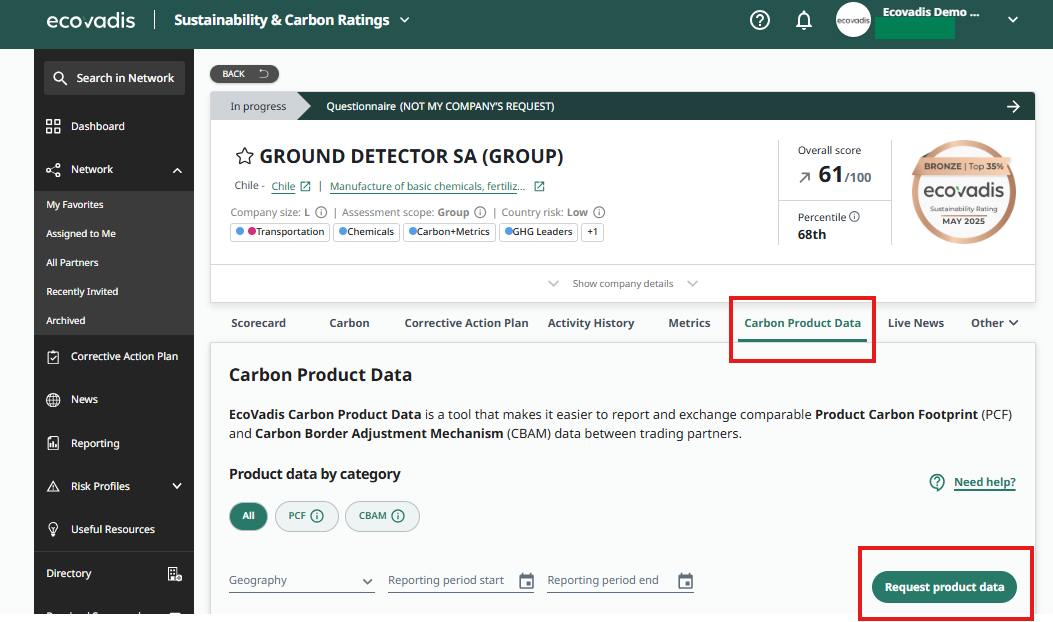Open the Geography dropdown

coord(301,580)
